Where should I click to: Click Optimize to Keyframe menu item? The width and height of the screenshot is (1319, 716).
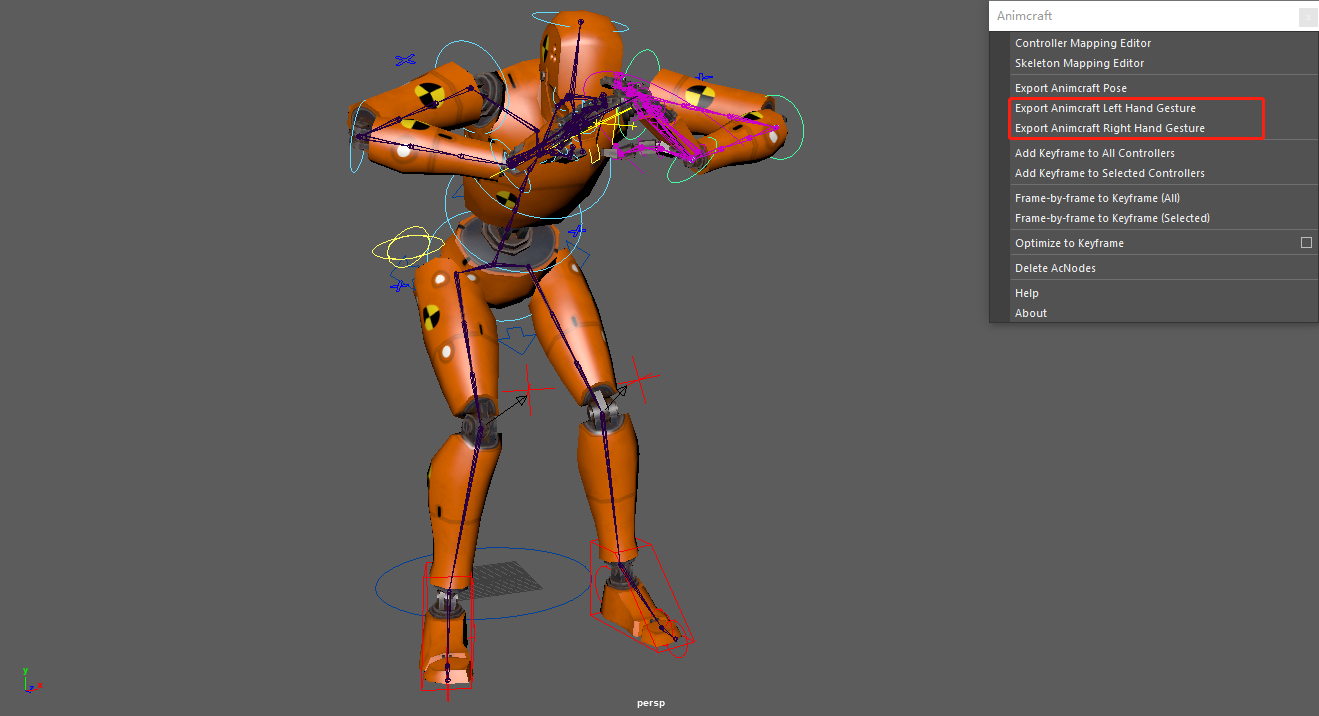pos(1069,243)
